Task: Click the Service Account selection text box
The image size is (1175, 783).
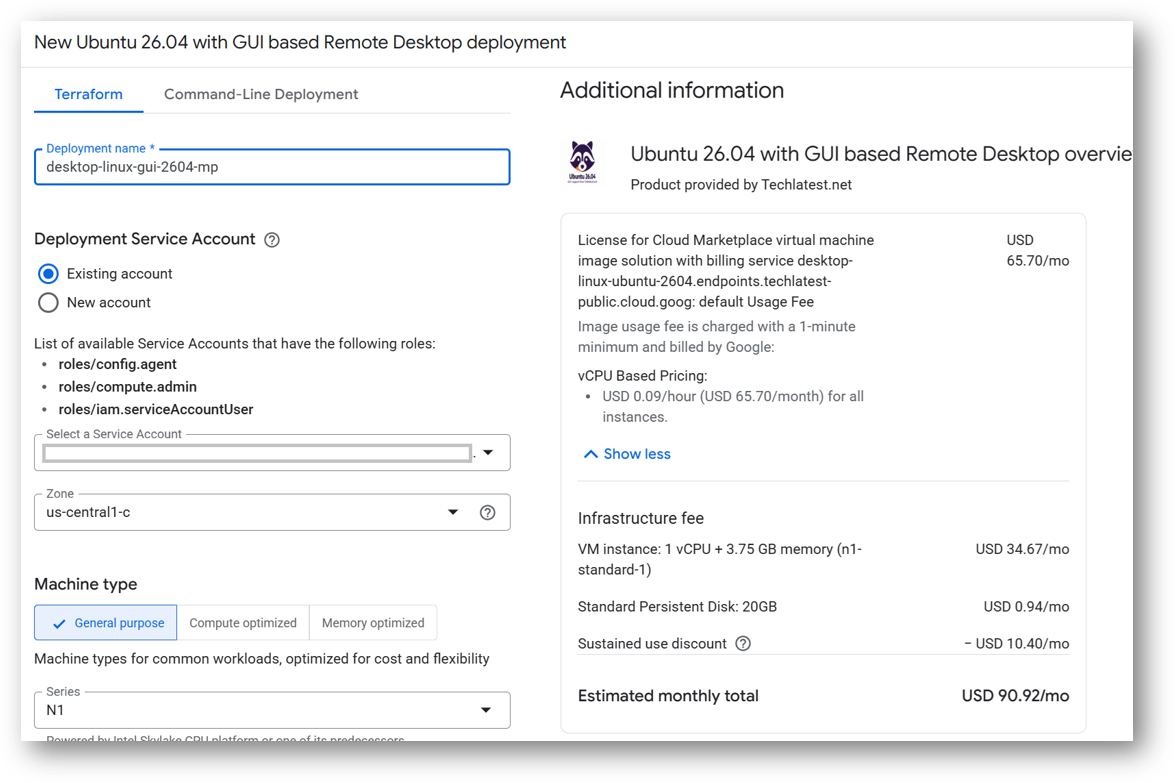Action: point(257,453)
